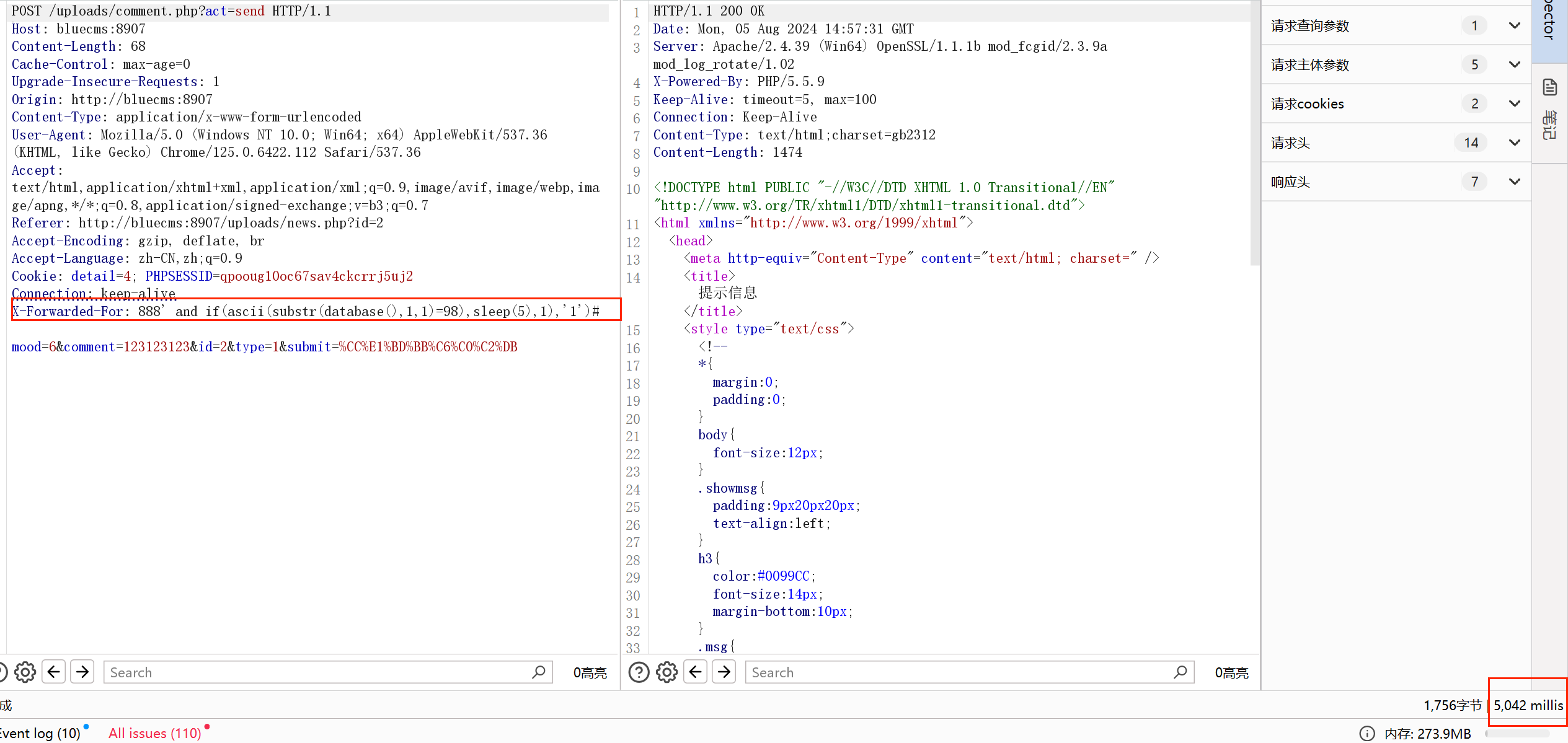Open response panel help icon
The width and height of the screenshot is (1568, 743).
(x=639, y=672)
